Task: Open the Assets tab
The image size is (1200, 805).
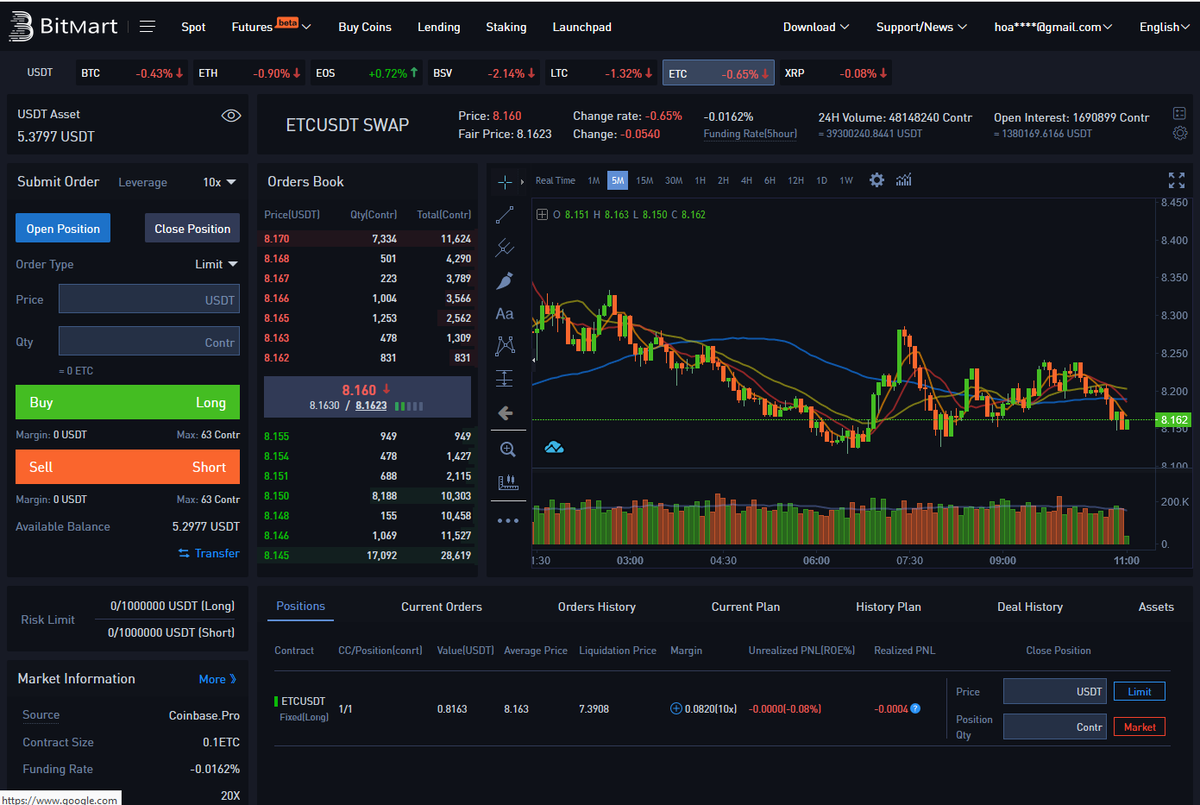Action: (x=1156, y=607)
